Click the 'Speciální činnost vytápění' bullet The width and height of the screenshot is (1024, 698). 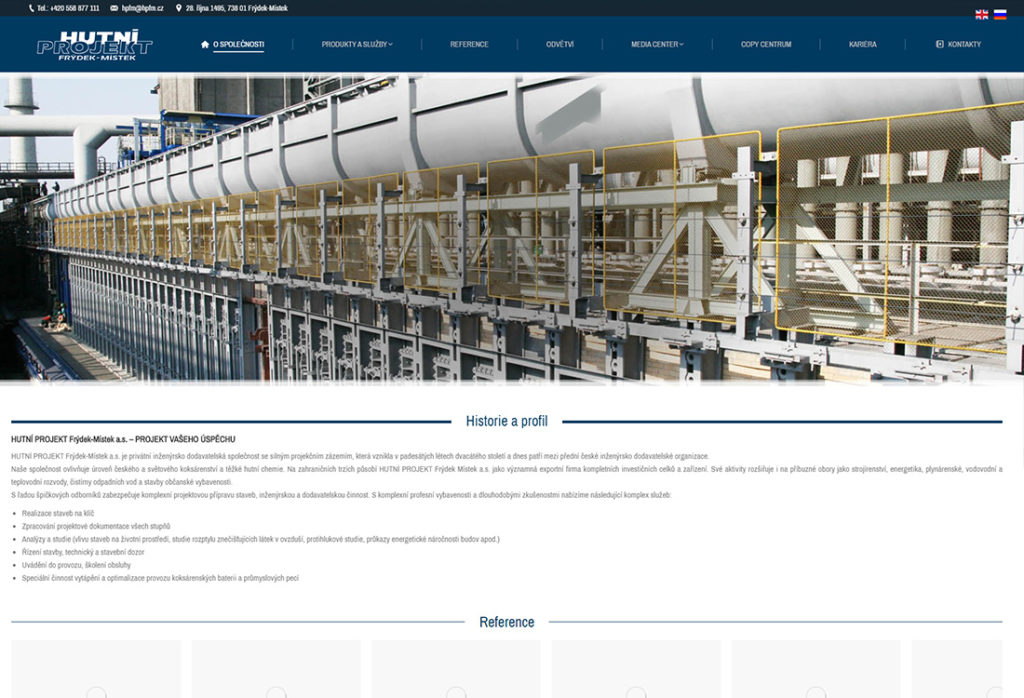(x=160, y=578)
